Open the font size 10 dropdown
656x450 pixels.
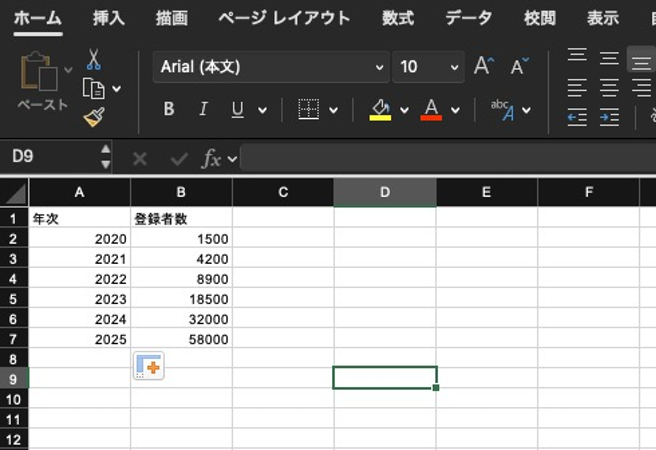(x=454, y=67)
